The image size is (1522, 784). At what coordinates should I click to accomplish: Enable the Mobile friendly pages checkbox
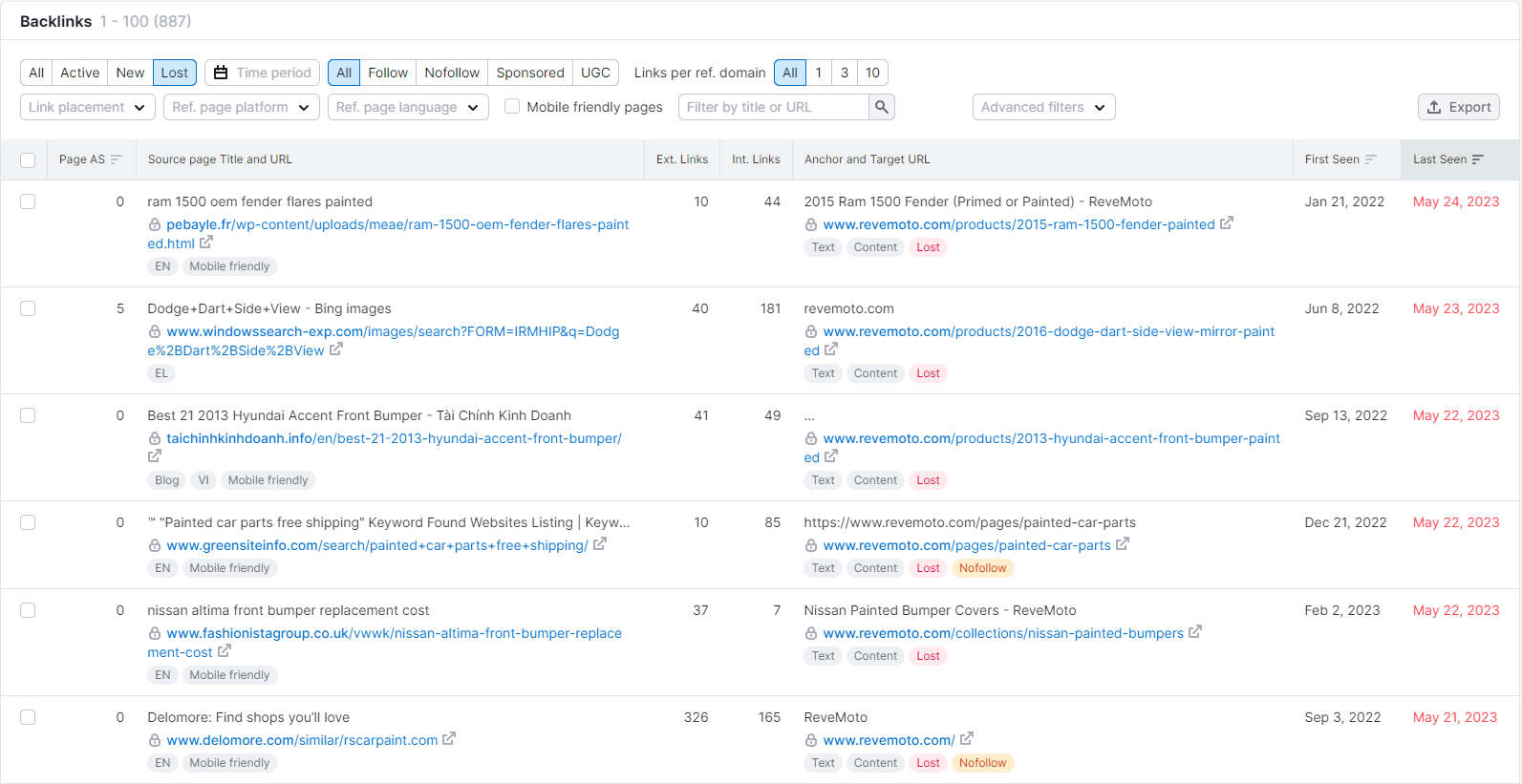[512, 107]
